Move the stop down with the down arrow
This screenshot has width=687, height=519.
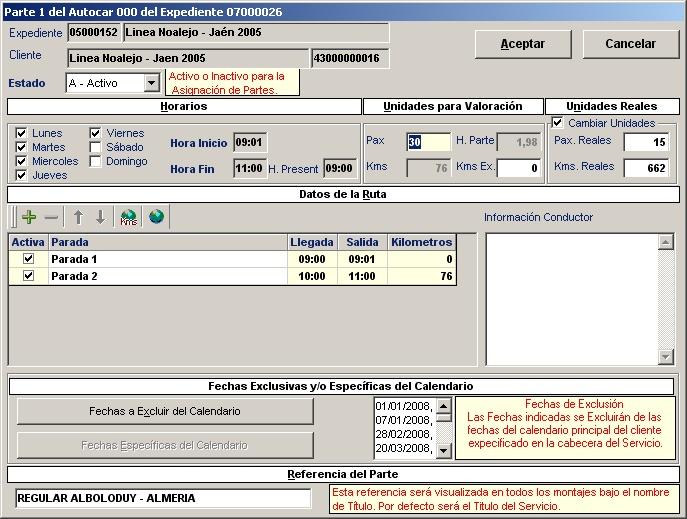click(101, 217)
